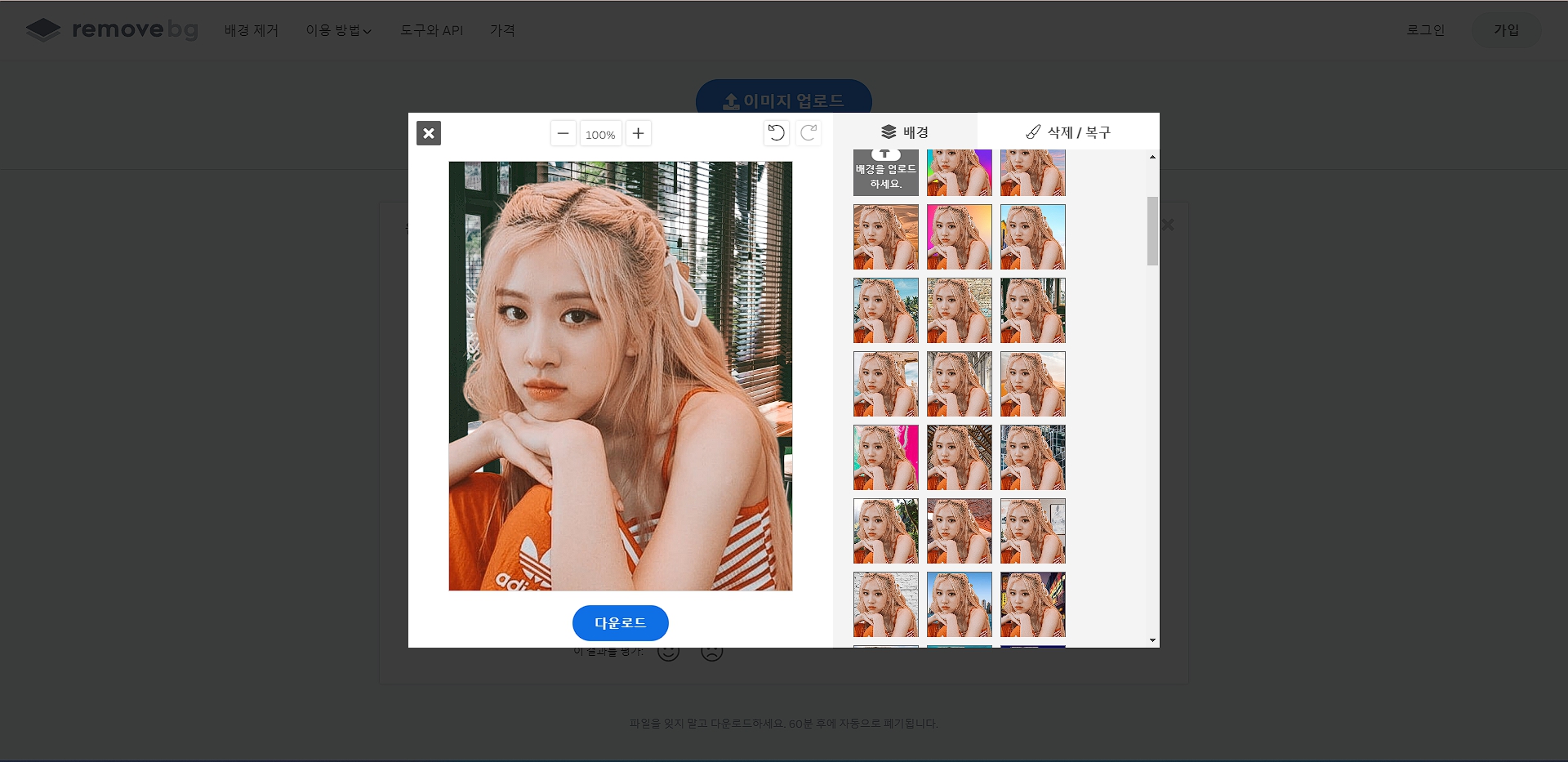Click the edited portrait preview image
Viewport: 1568px width, 762px height.
(x=621, y=376)
